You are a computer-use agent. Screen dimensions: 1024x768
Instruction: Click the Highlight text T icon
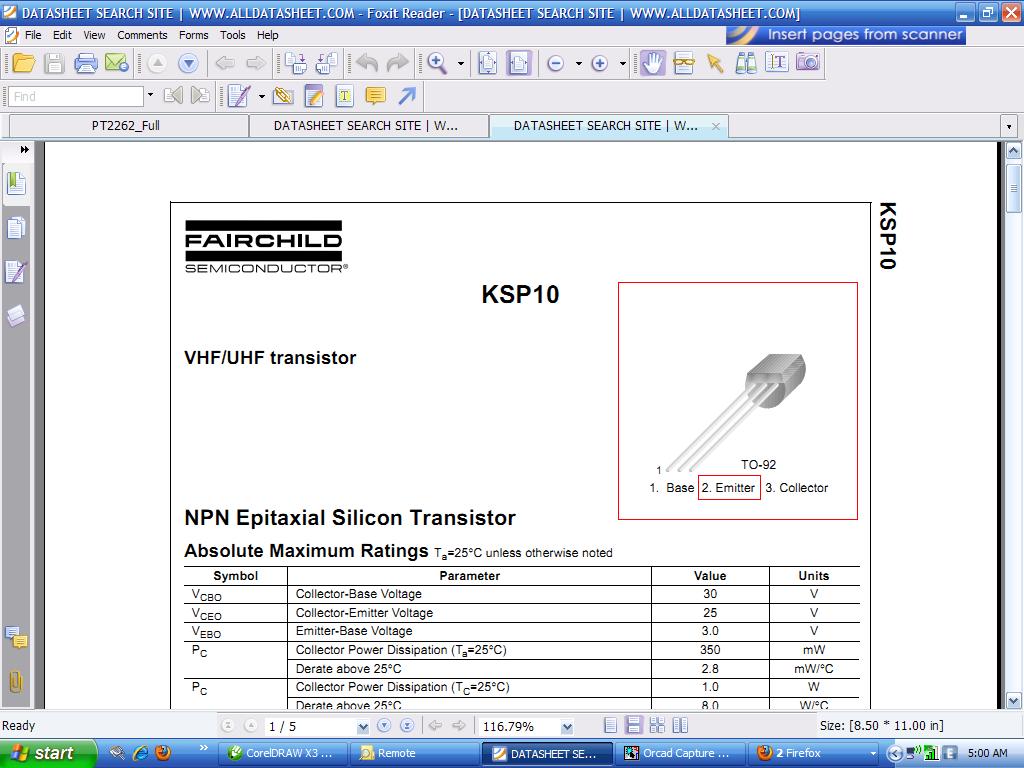point(344,97)
